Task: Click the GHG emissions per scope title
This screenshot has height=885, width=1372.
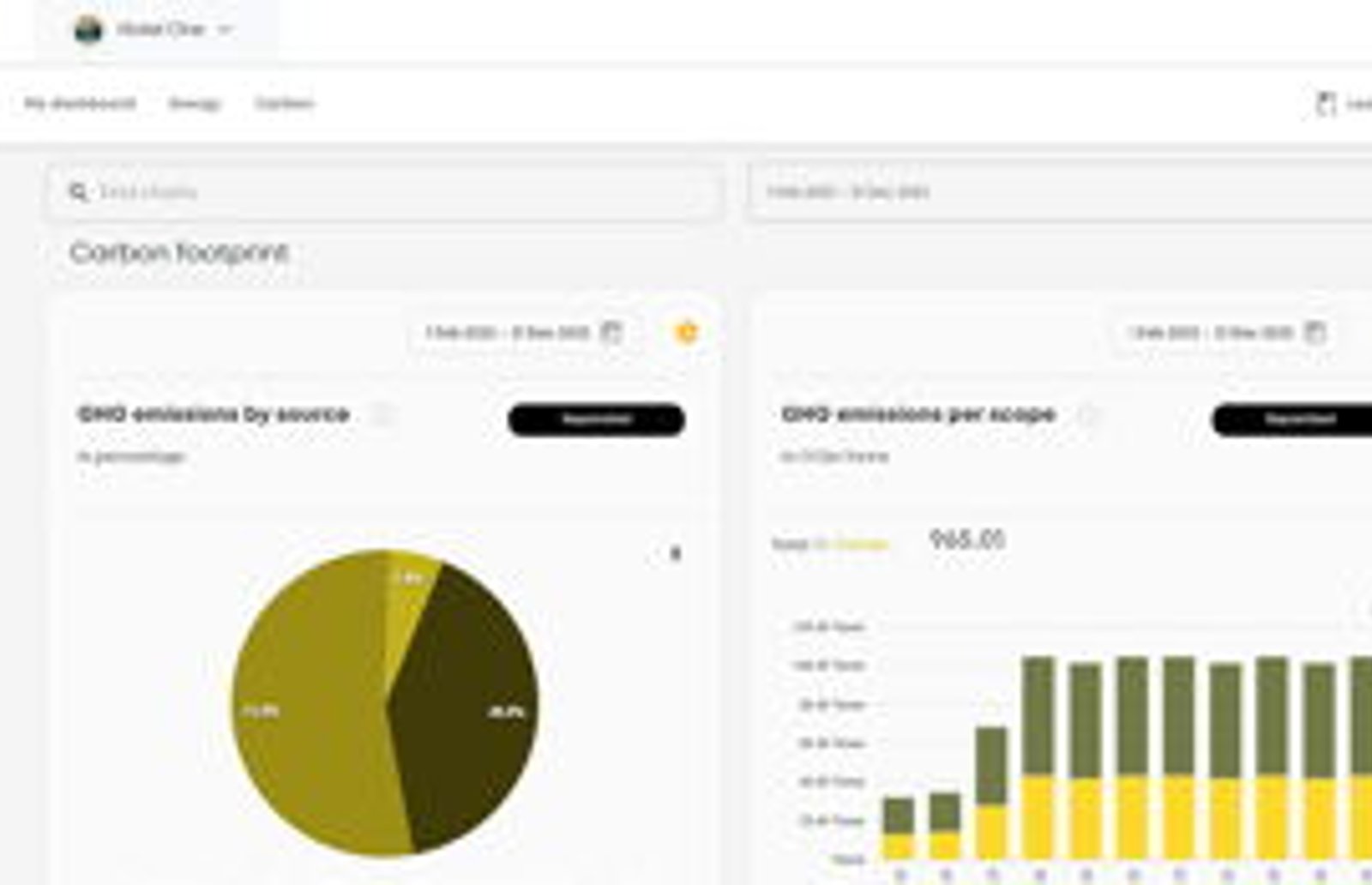Action: tap(918, 414)
